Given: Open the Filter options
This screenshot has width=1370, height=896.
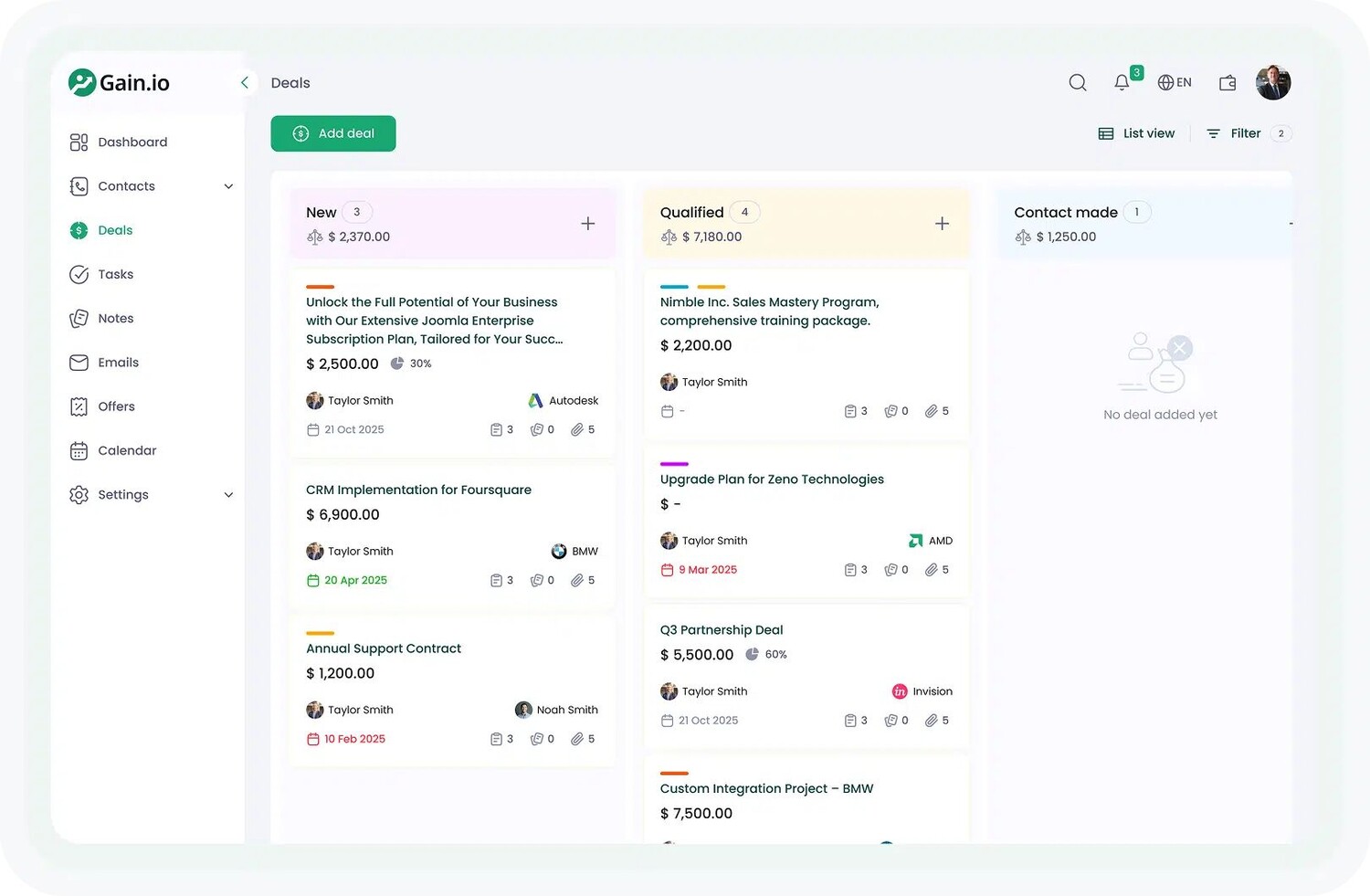Looking at the screenshot, I should (1234, 133).
